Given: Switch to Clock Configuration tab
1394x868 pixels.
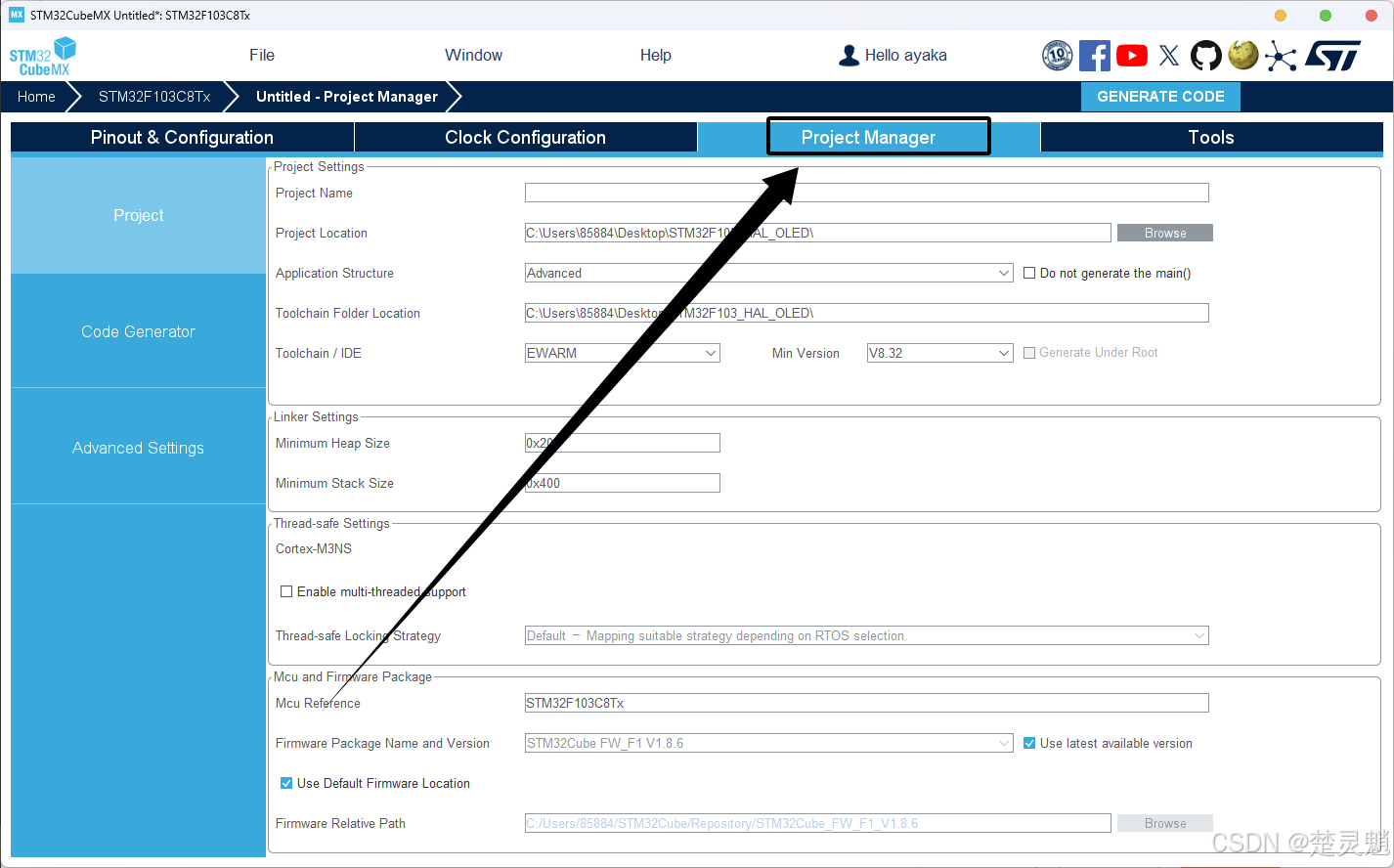Looking at the screenshot, I should (526, 138).
